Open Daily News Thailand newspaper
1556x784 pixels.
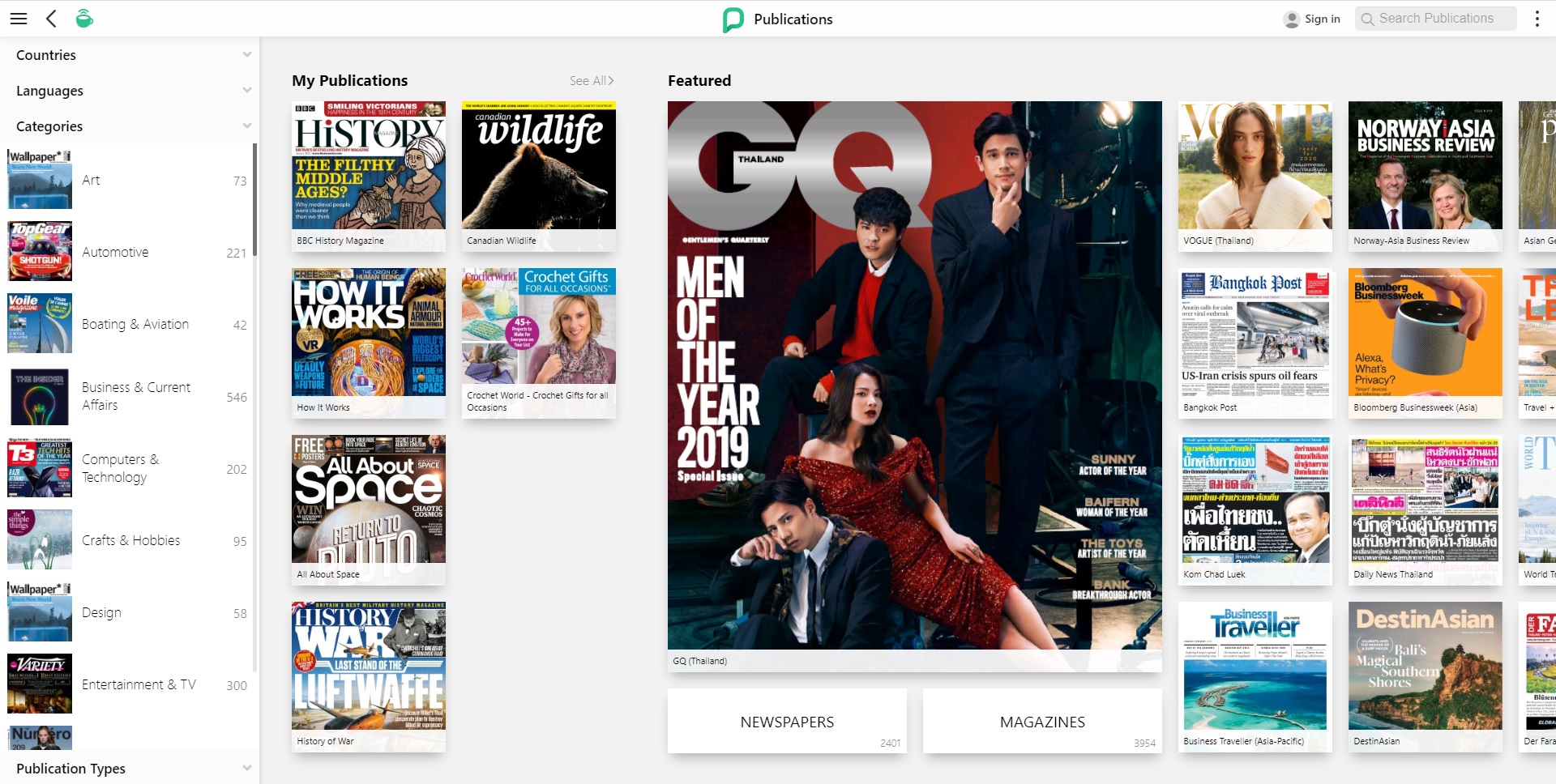[1426, 509]
